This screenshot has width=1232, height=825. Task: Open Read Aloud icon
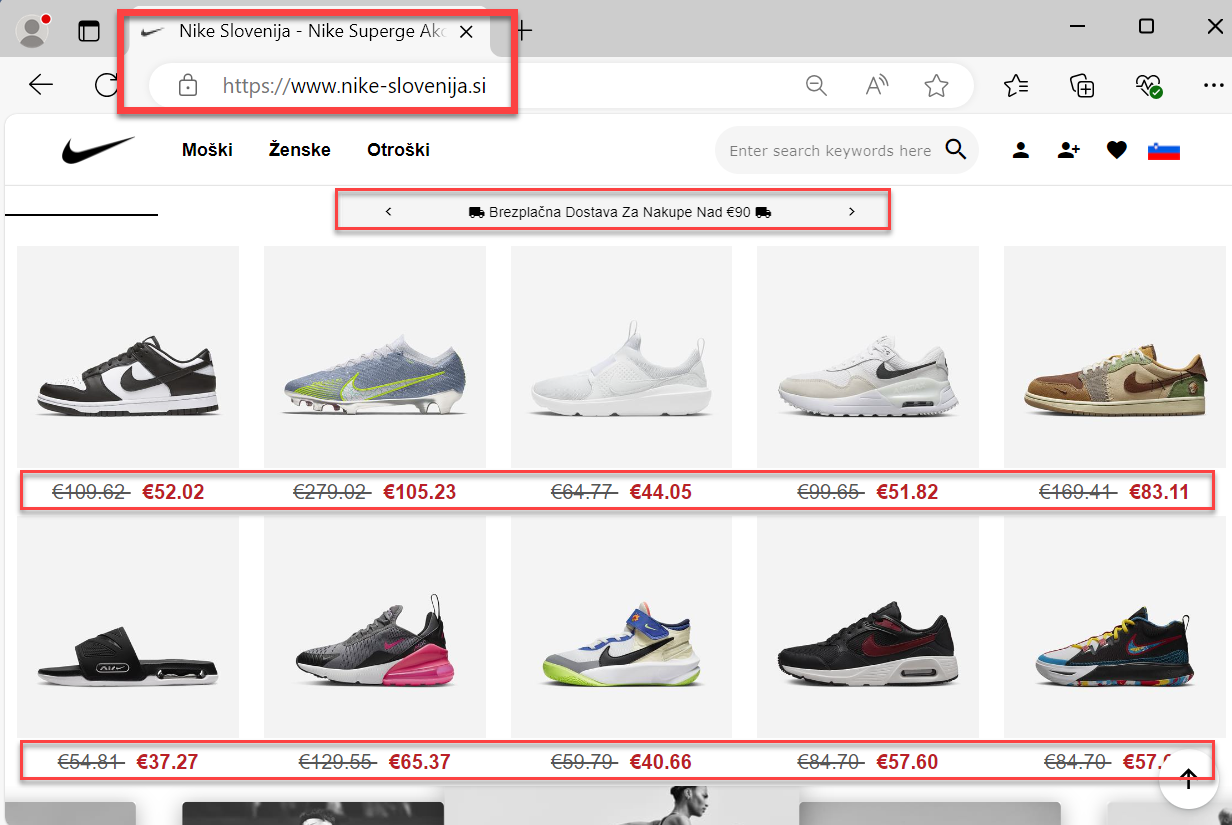(x=877, y=86)
